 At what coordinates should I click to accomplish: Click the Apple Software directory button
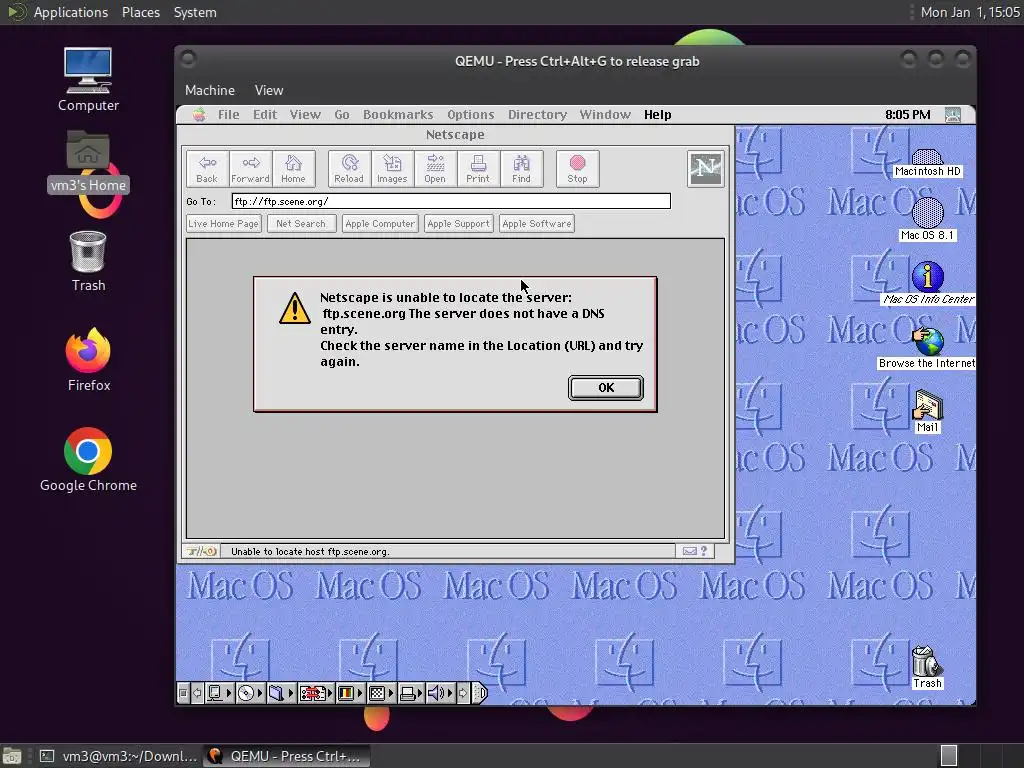(537, 223)
